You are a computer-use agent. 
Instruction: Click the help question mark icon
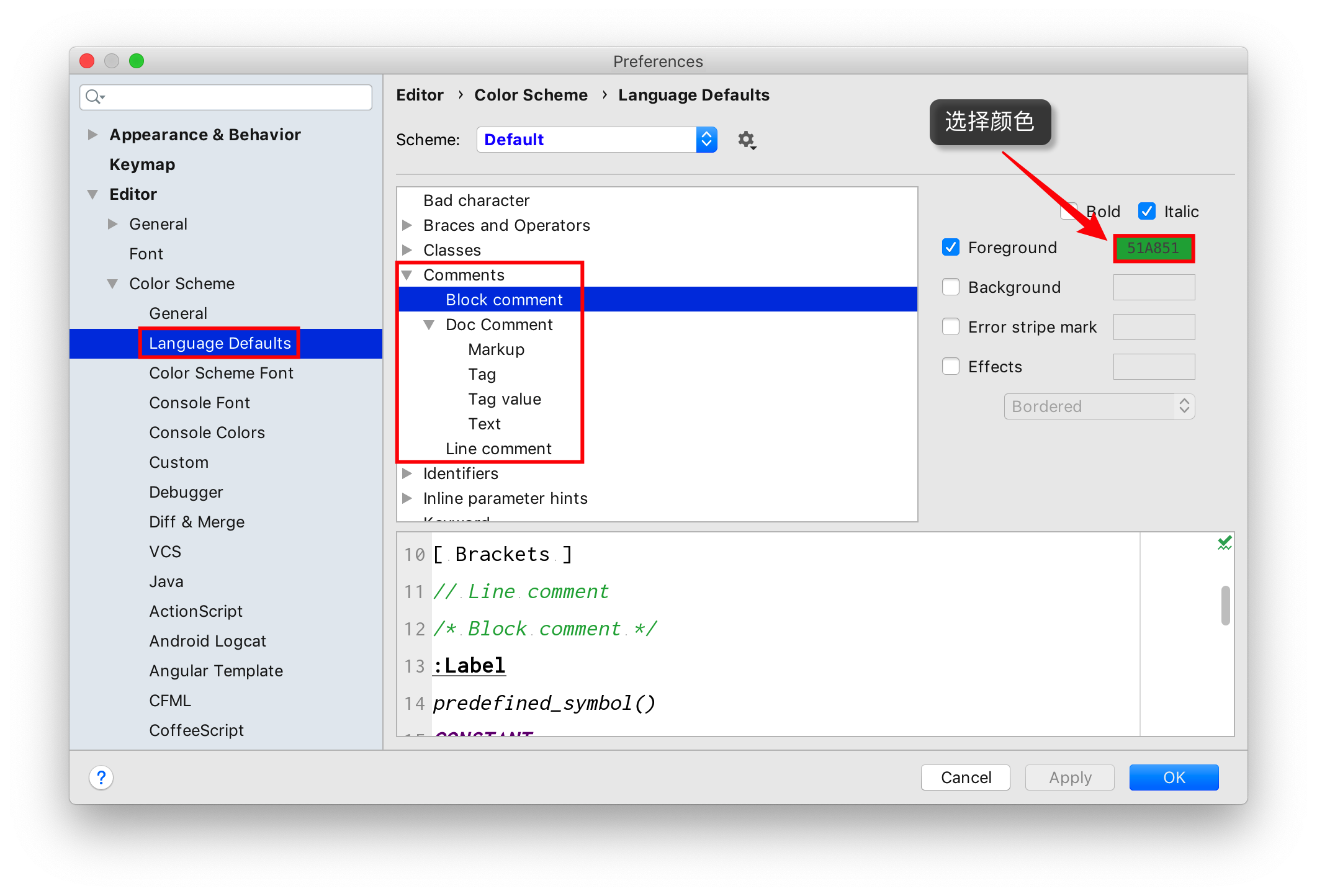click(101, 777)
